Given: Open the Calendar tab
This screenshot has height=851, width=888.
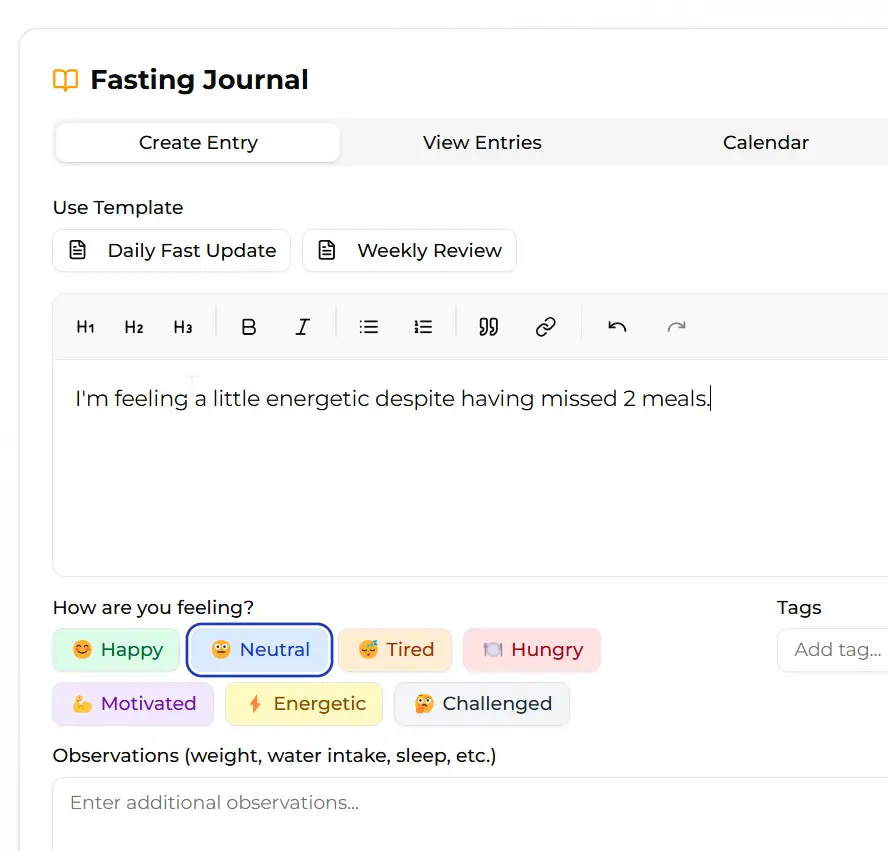Looking at the screenshot, I should tap(765, 143).
